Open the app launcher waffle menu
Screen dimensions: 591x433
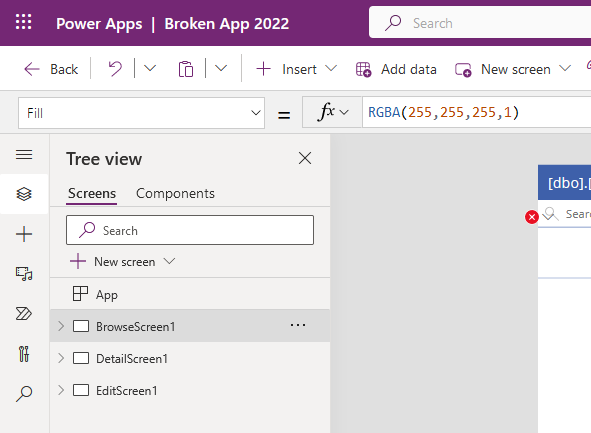(x=23, y=22)
